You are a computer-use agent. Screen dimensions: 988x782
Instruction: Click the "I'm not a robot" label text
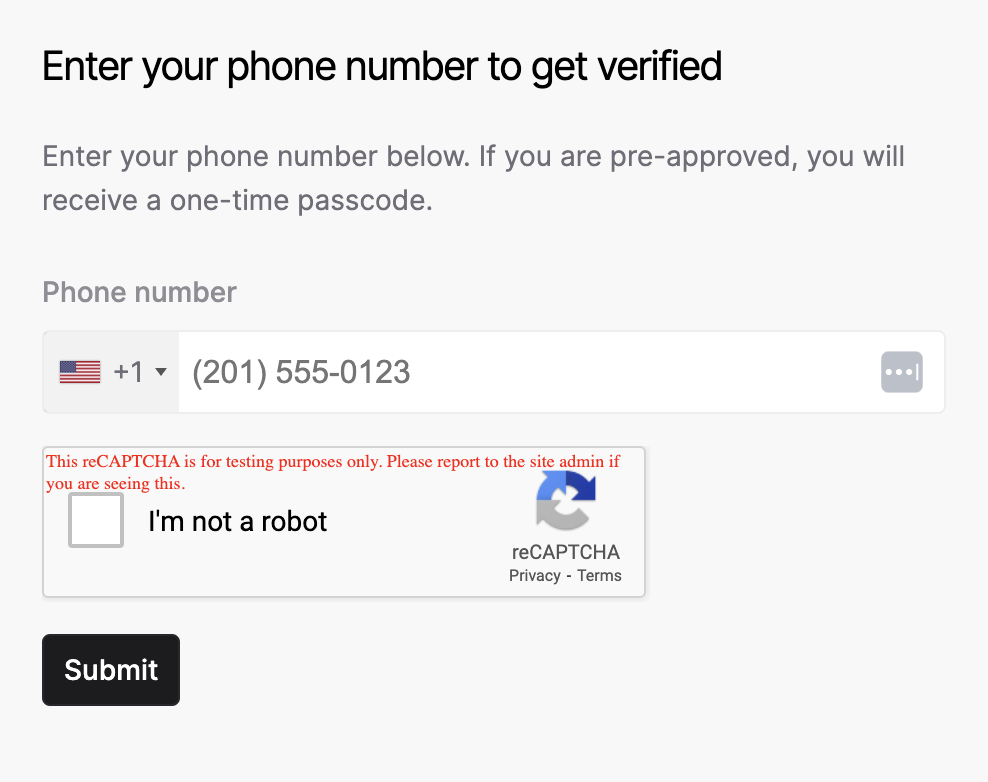tap(237, 521)
